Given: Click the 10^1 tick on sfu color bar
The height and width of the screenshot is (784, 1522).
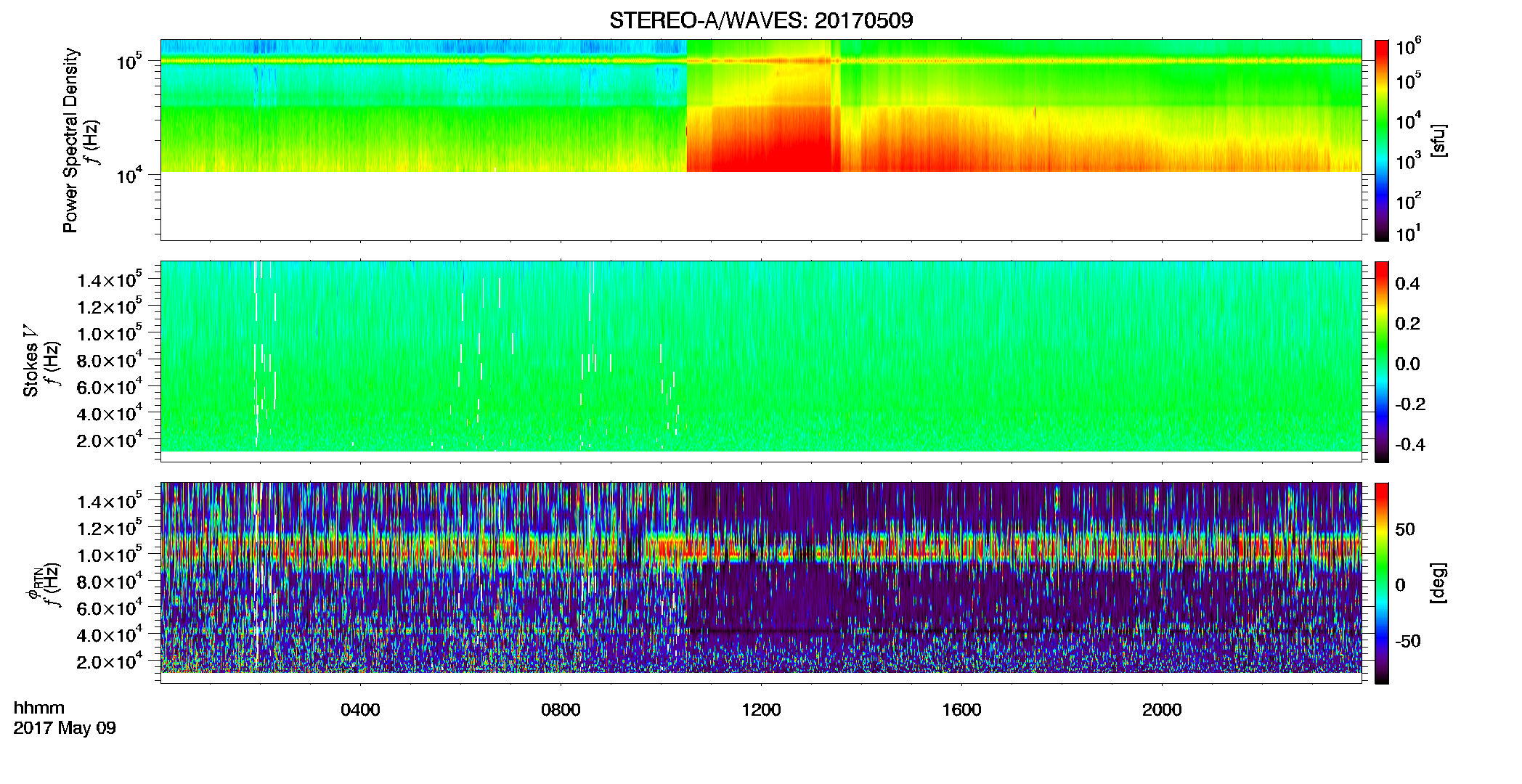Looking at the screenshot, I should [1409, 233].
